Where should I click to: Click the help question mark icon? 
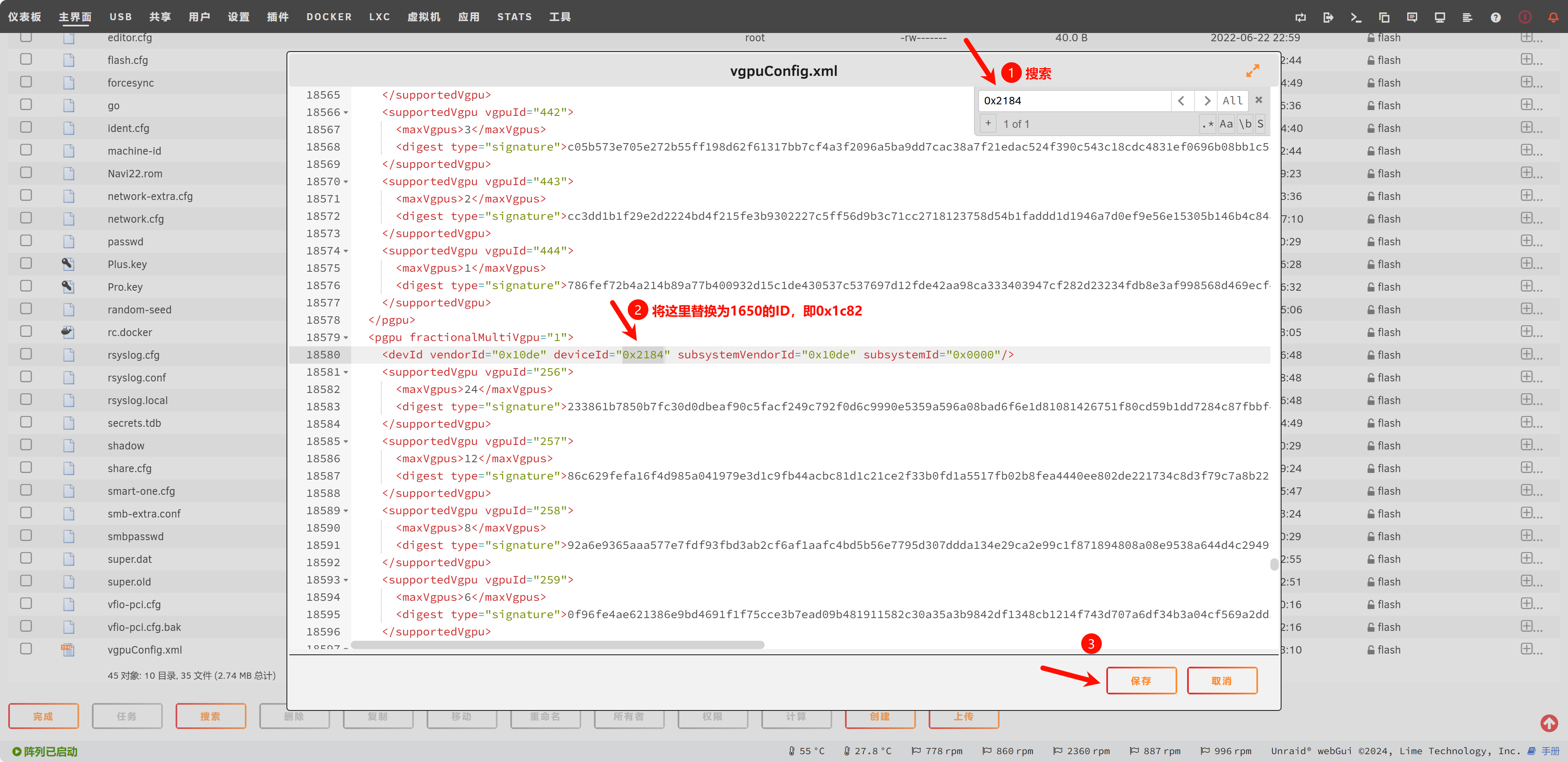(x=1495, y=17)
